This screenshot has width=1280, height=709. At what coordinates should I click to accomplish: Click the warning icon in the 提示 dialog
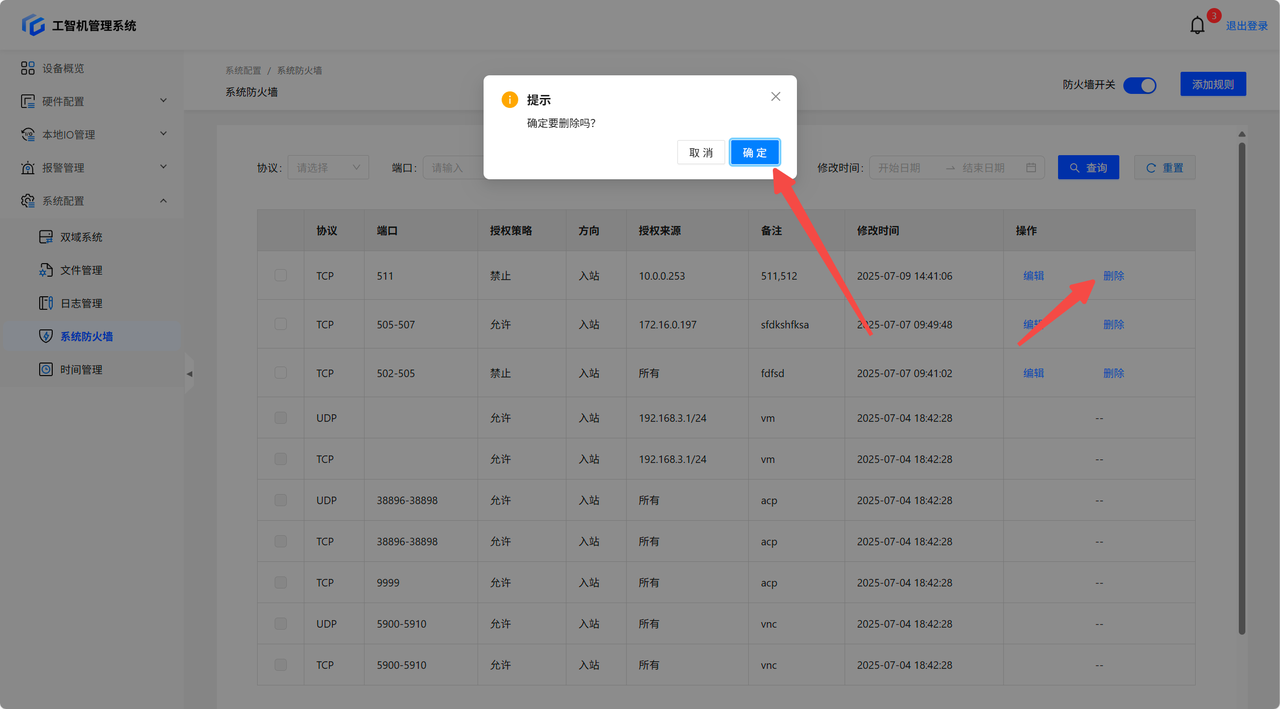tap(510, 100)
